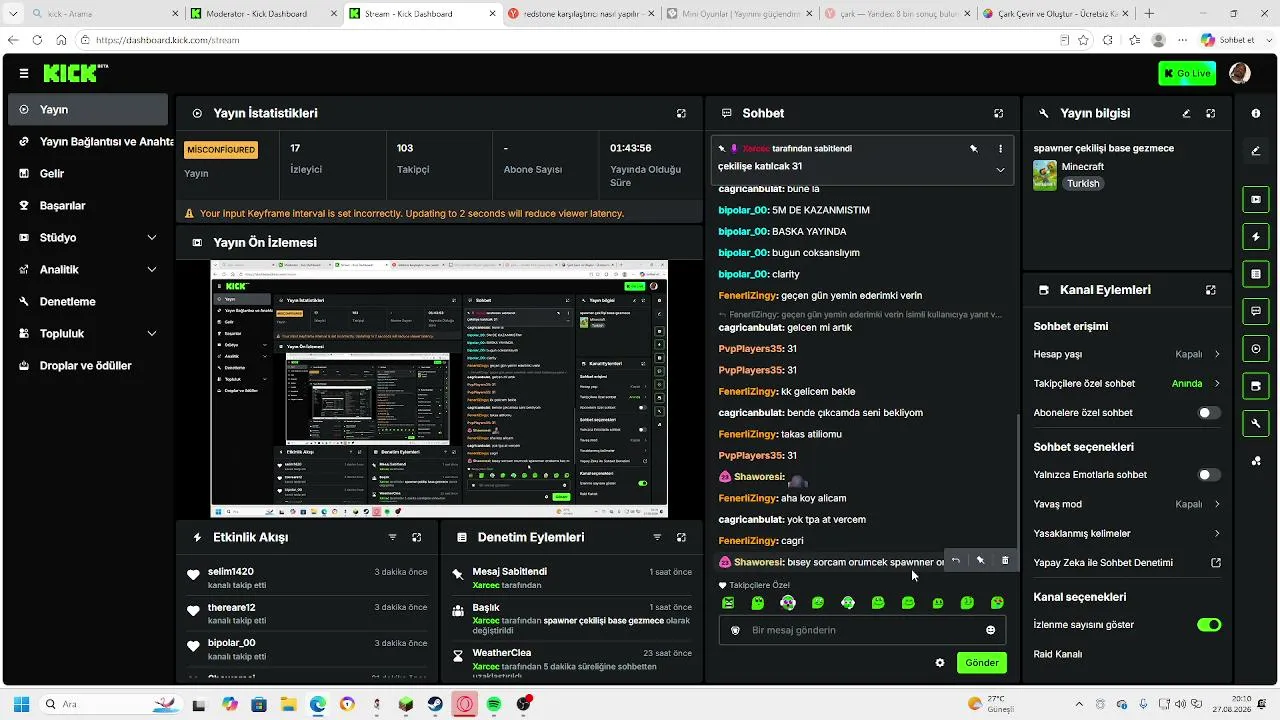Delete the Shaworesi chat message with the trash icon

click(x=1005, y=561)
